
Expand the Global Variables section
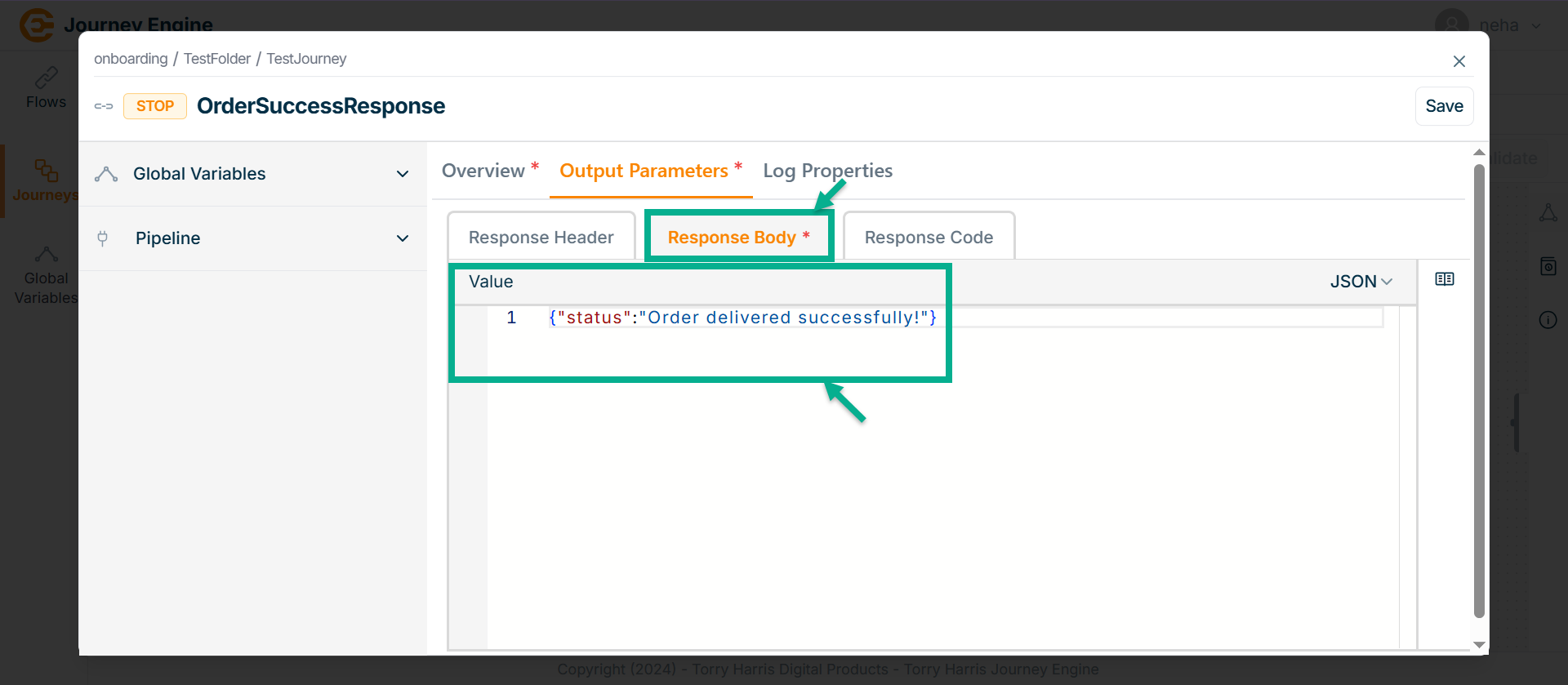click(402, 174)
